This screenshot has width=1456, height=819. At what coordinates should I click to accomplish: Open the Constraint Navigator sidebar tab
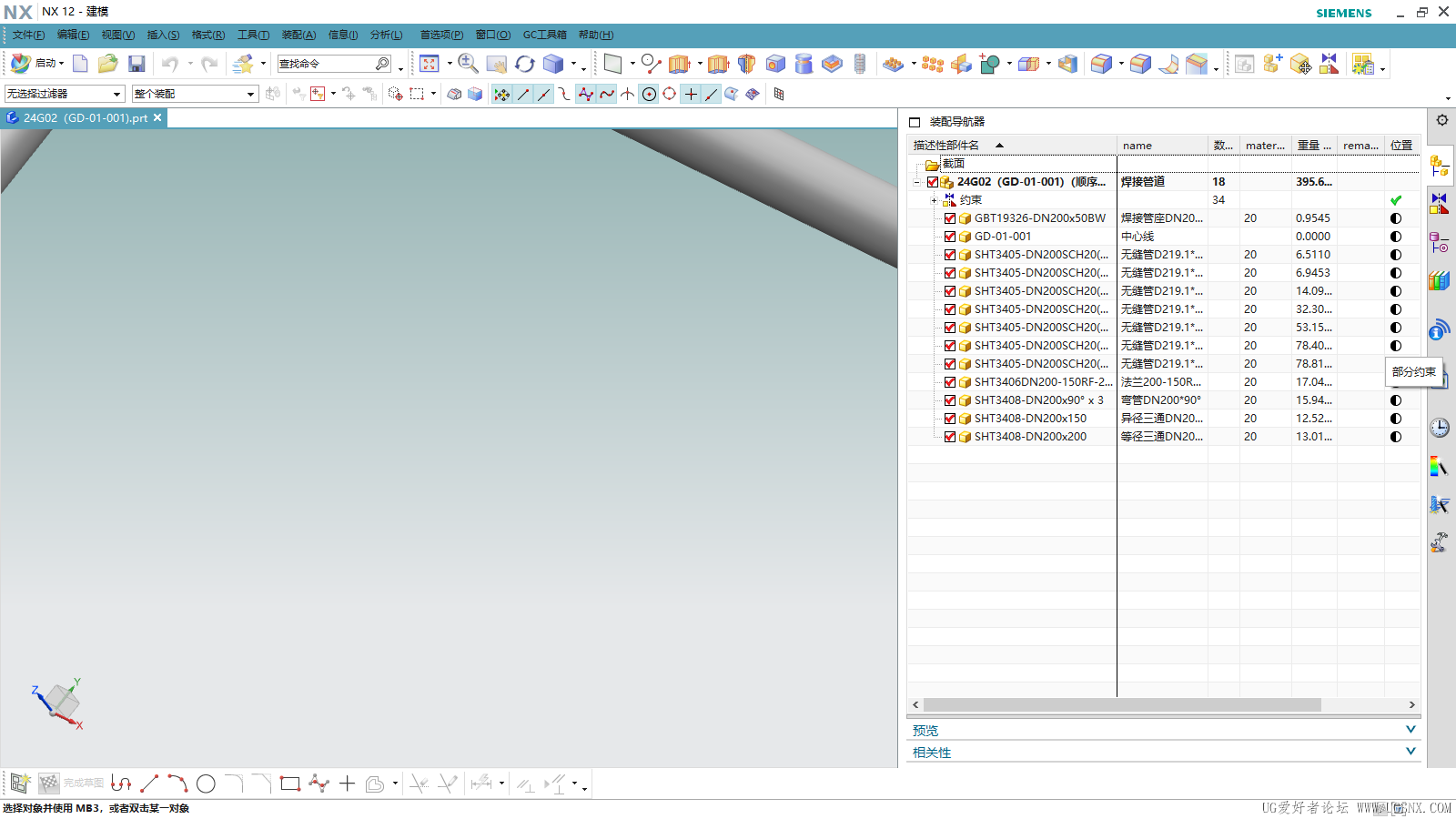pyautogui.click(x=1440, y=204)
